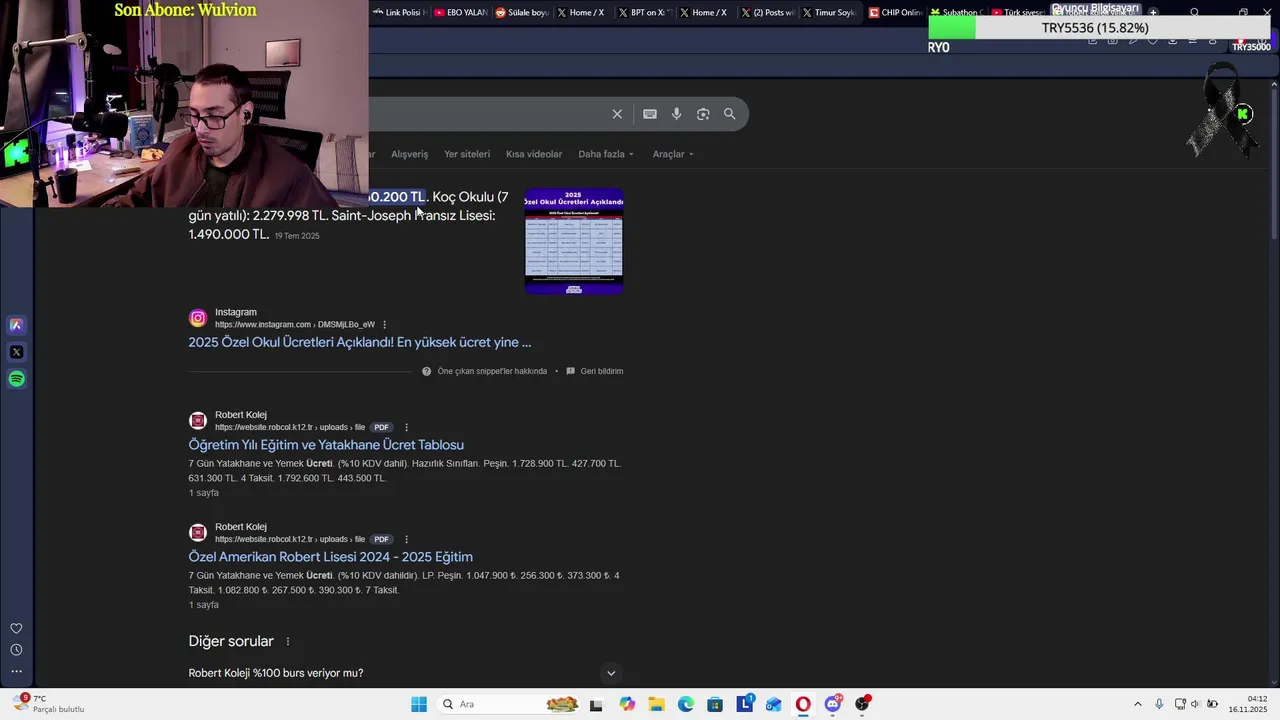Switch to the BPT on X browser tab
1280x720 pixels.
(x=643, y=13)
